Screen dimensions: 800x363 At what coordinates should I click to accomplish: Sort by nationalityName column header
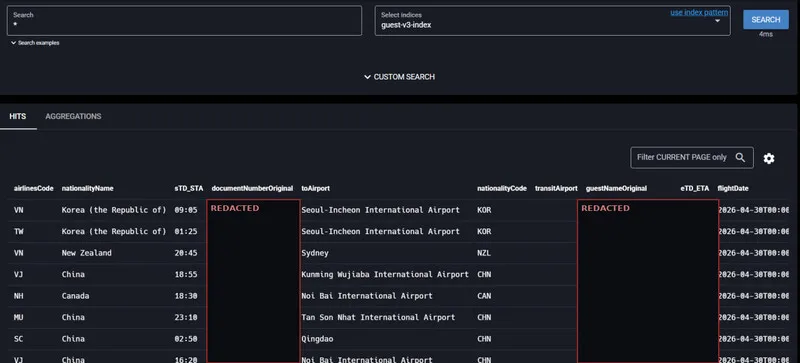pos(88,188)
